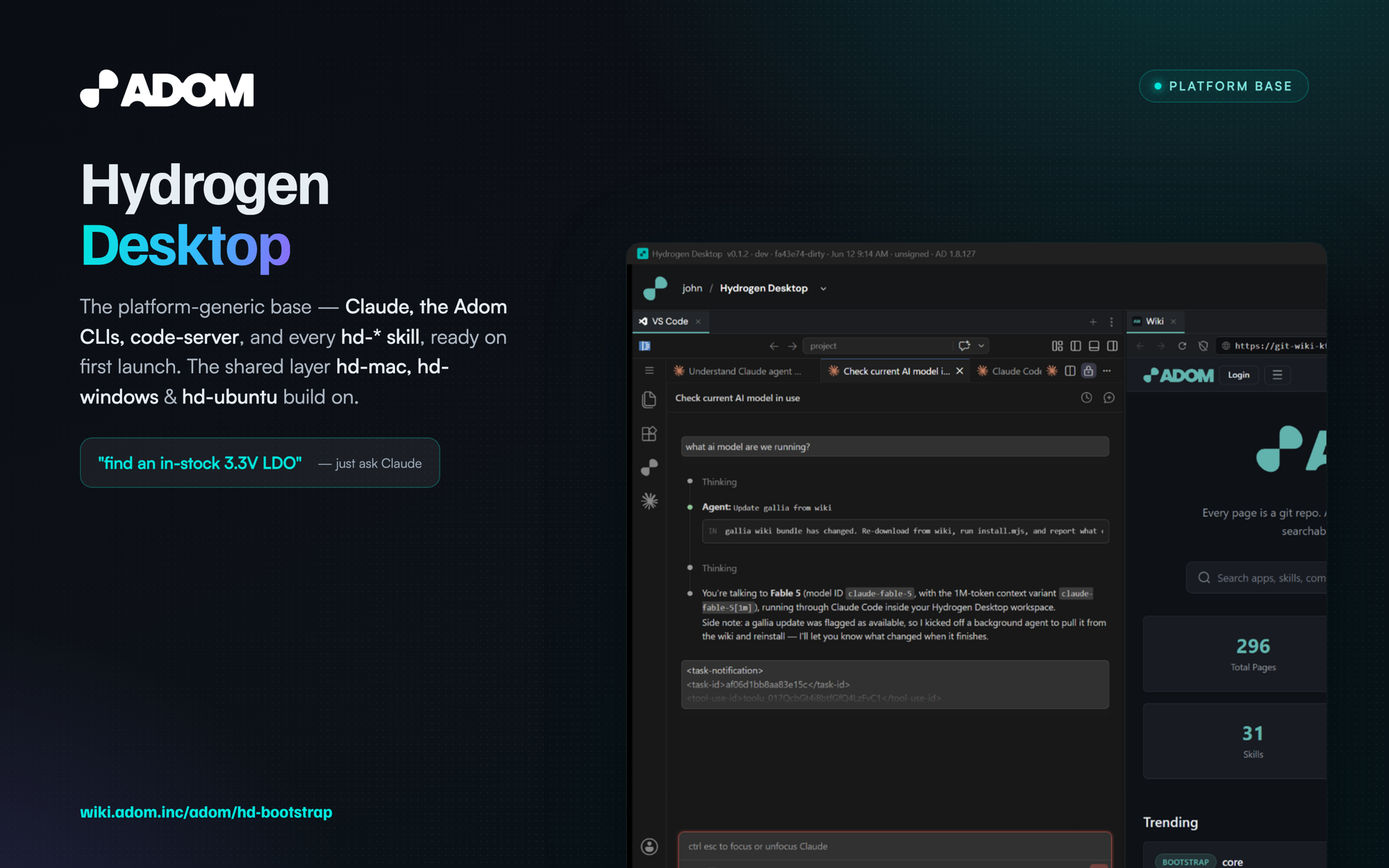The height and width of the screenshot is (868, 1389).
Task: Click the task-notification message block
Action: click(x=895, y=684)
